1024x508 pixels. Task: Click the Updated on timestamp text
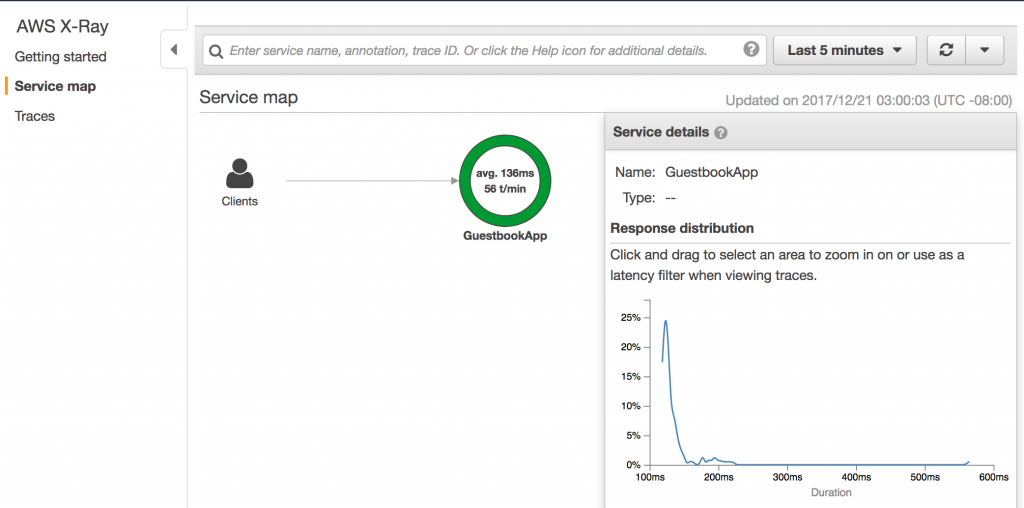coord(869,101)
